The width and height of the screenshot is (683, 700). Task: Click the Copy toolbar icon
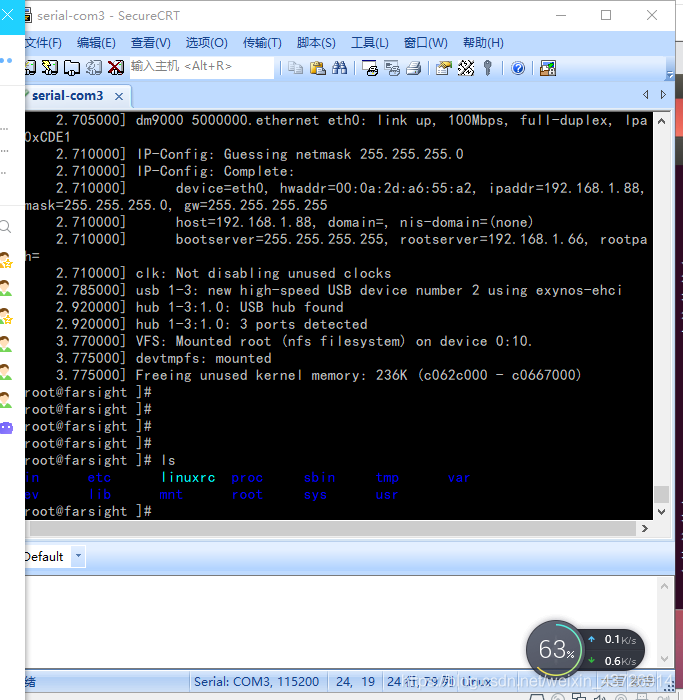[295, 68]
